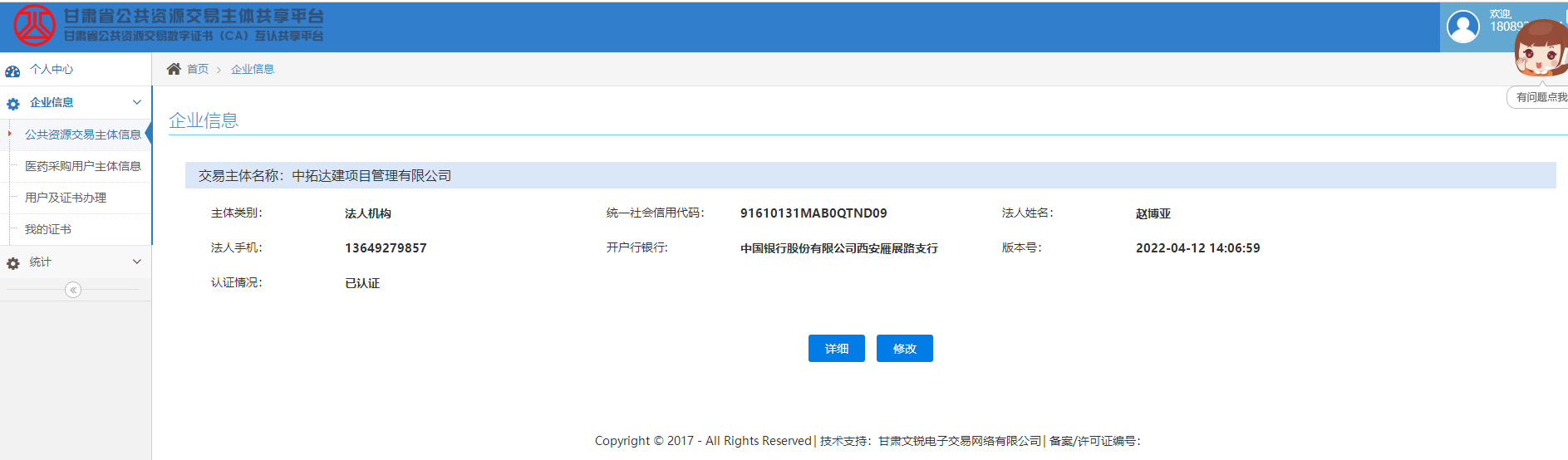Select 法人机构 entity type value
1568x460 pixels.
(368, 213)
